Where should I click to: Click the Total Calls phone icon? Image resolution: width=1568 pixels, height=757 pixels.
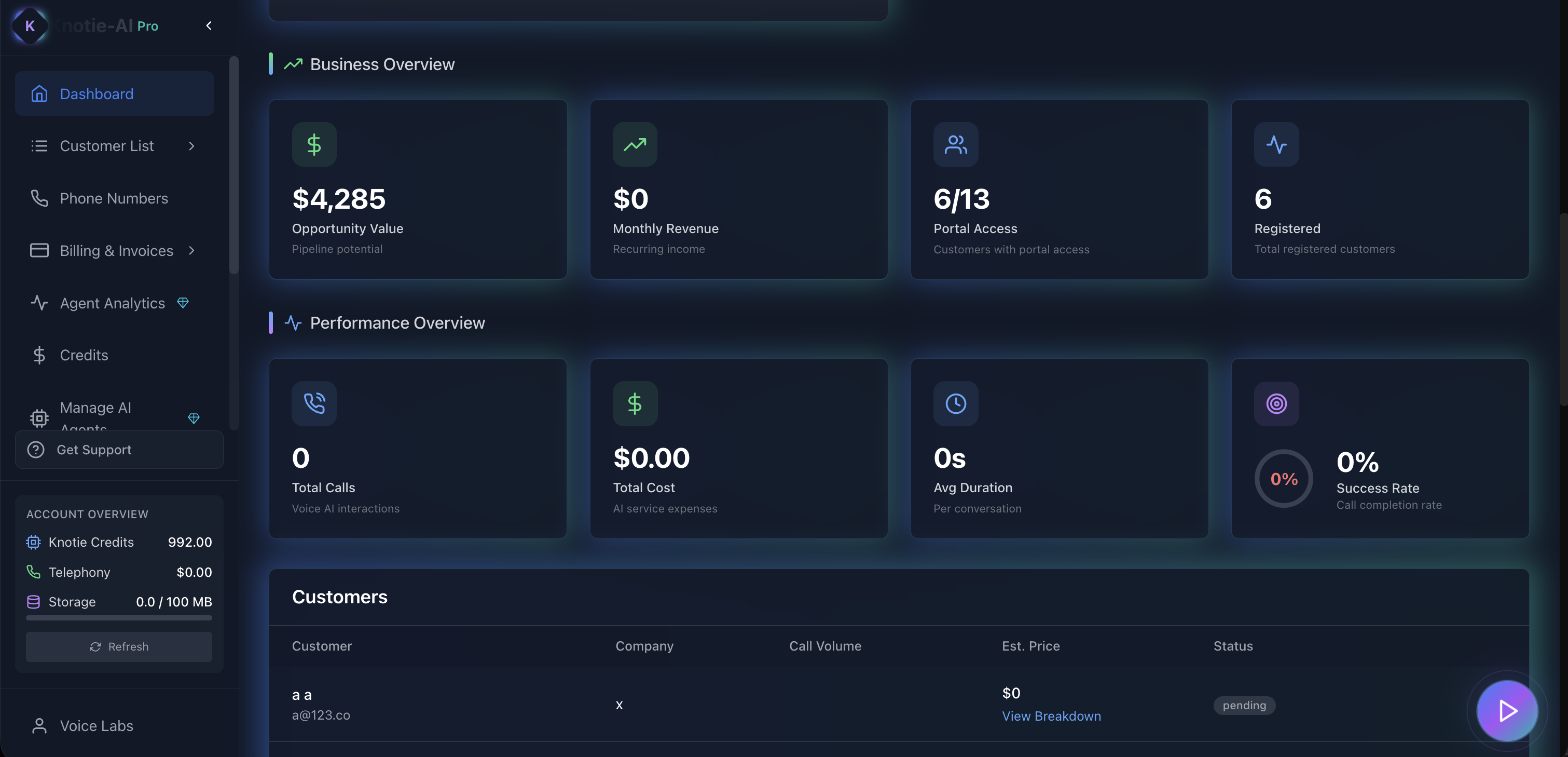click(x=314, y=403)
